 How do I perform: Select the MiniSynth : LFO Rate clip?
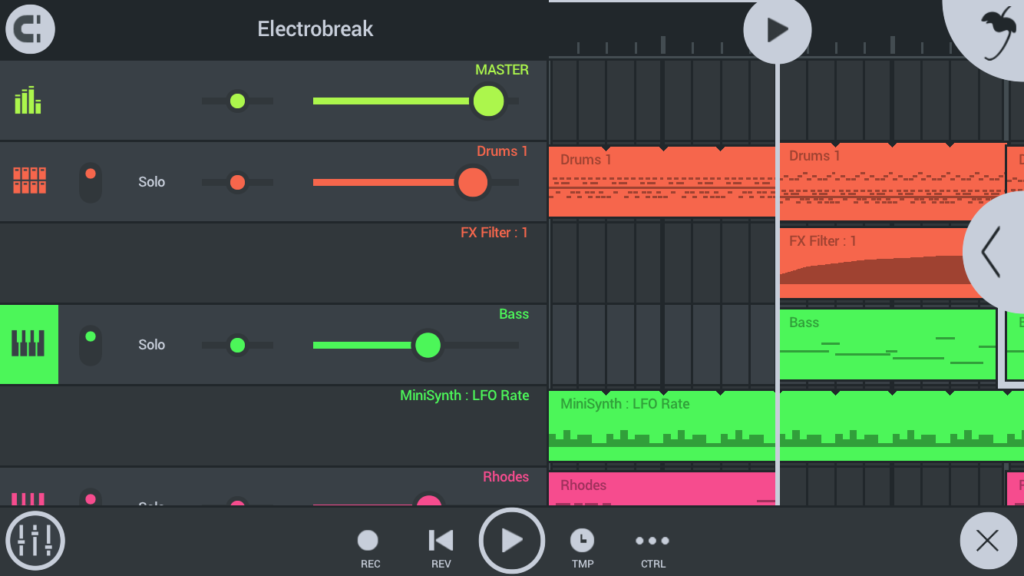click(786, 426)
